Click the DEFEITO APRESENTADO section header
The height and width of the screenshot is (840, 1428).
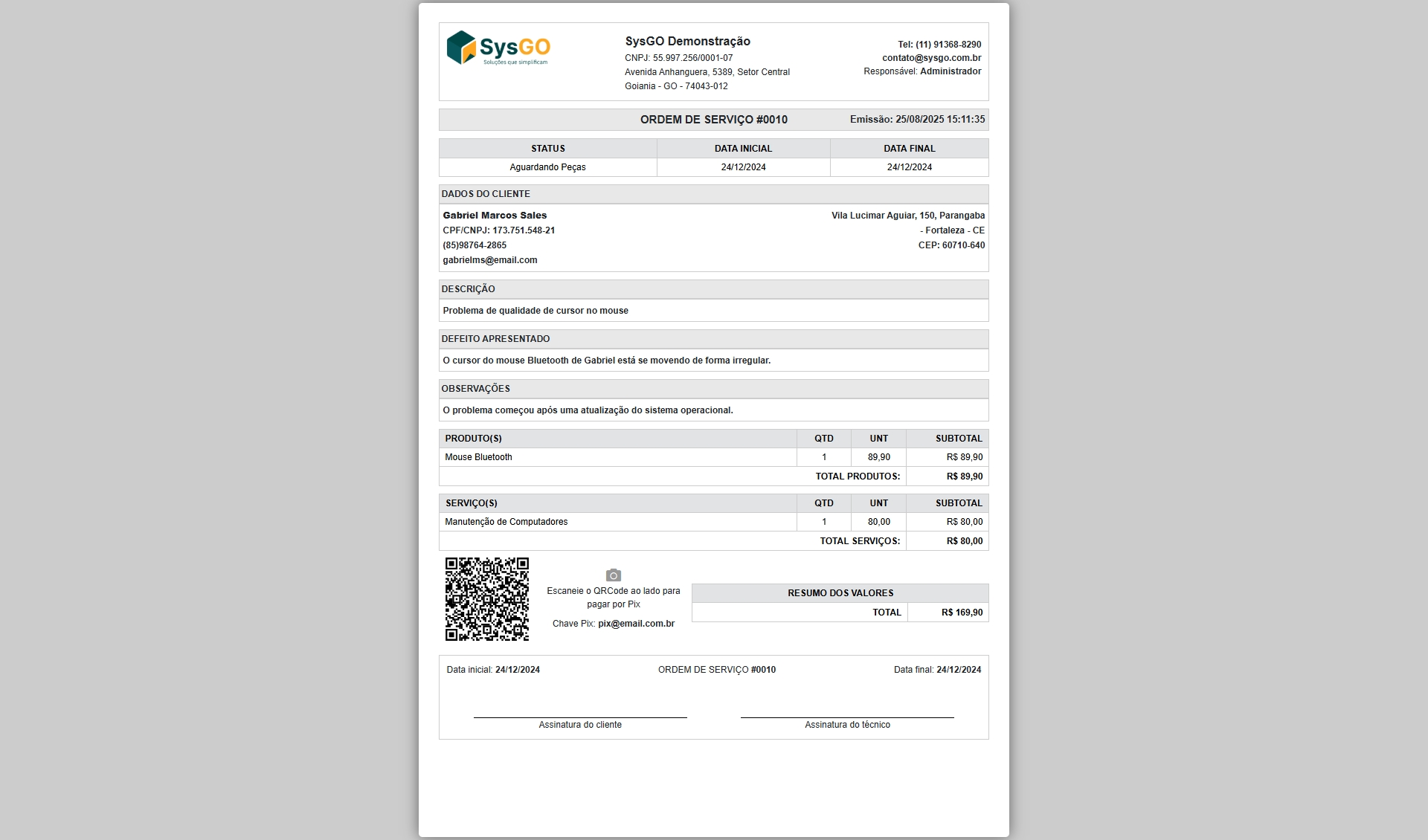coord(495,339)
